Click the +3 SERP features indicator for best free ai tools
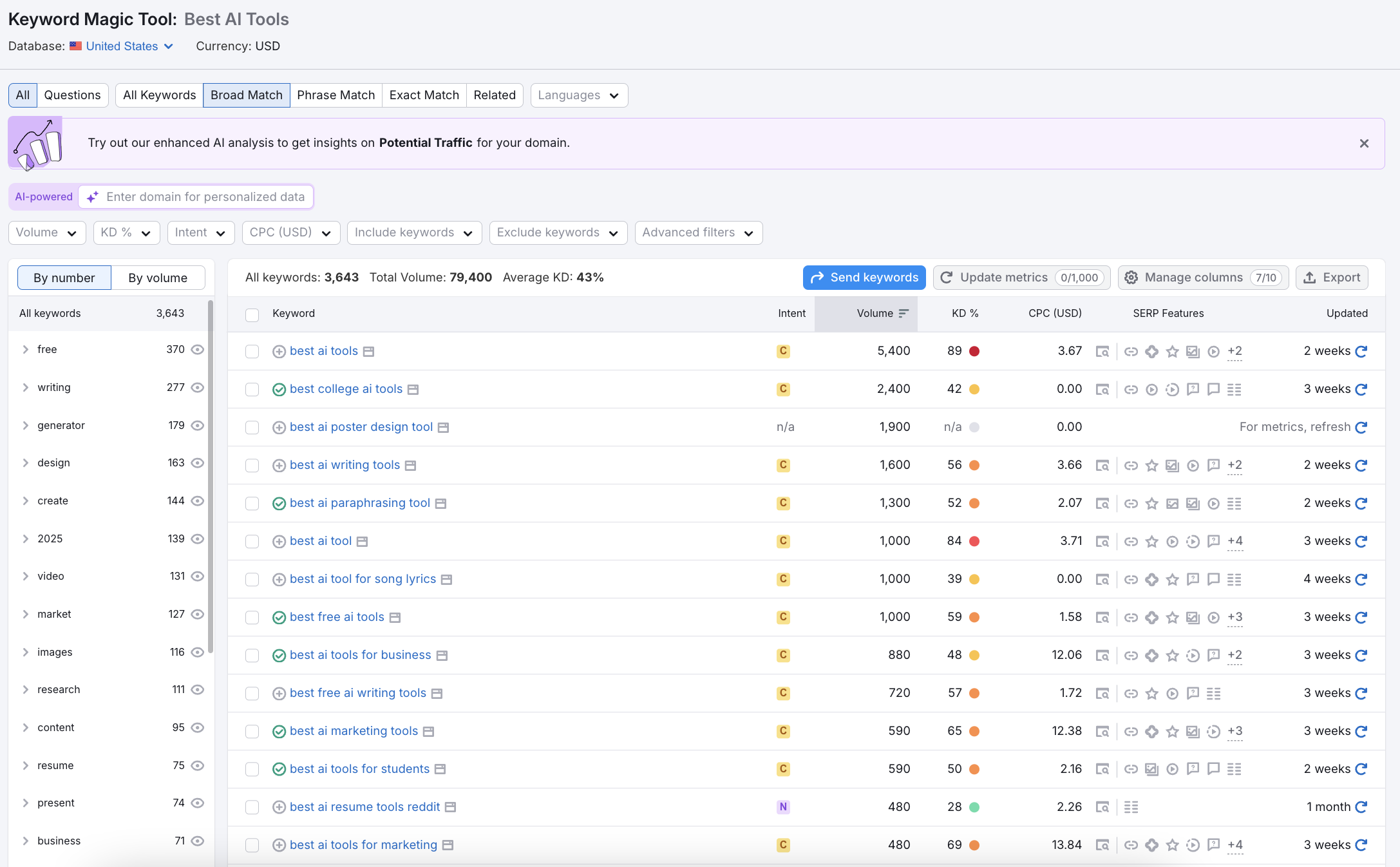Image resolution: width=1400 pixels, height=867 pixels. click(x=1235, y=618)
